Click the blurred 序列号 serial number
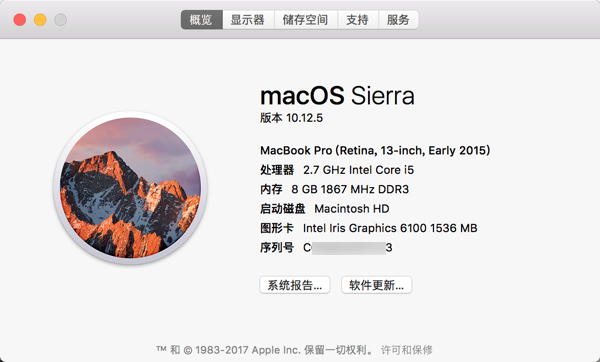600x362 pixels. tap(348, 248)
